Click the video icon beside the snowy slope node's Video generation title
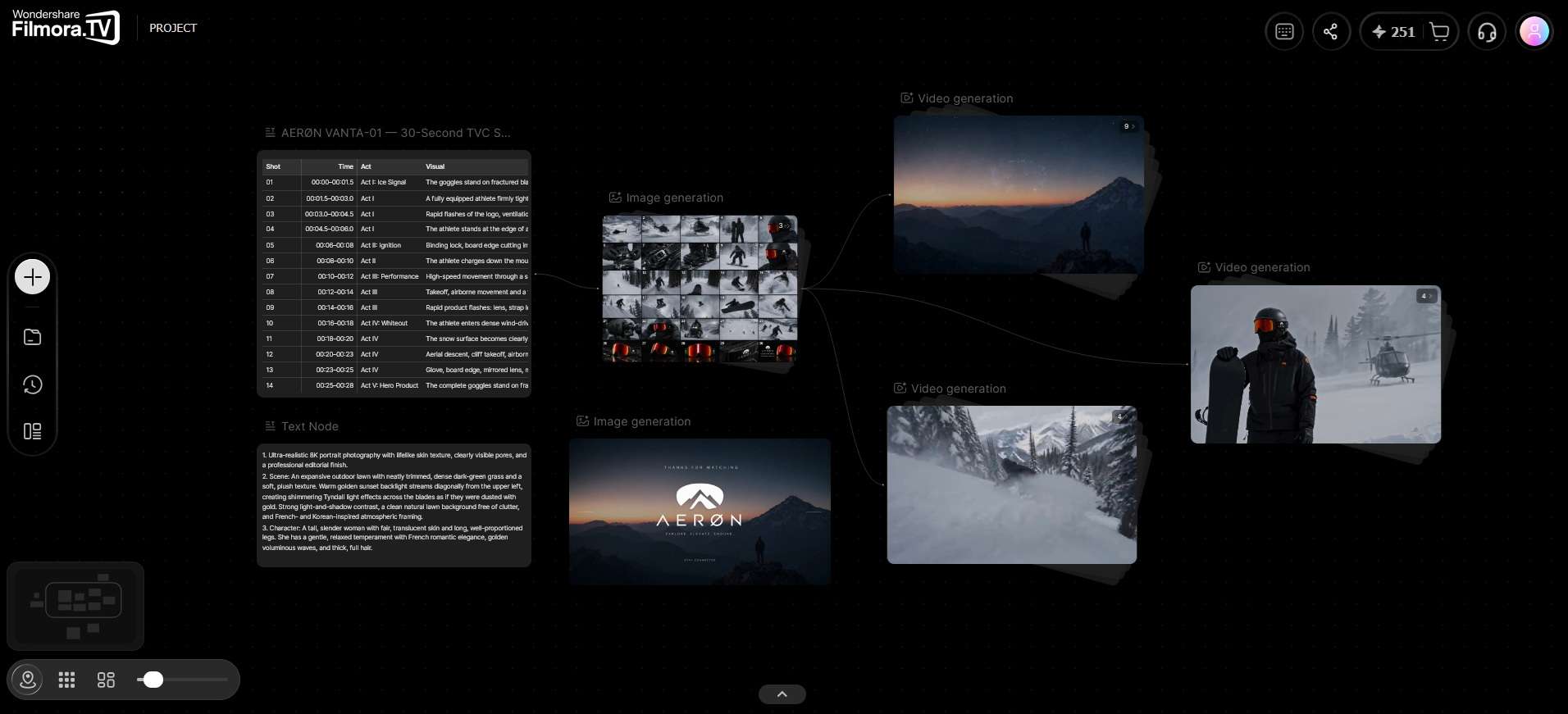 (x=900, y=388)
